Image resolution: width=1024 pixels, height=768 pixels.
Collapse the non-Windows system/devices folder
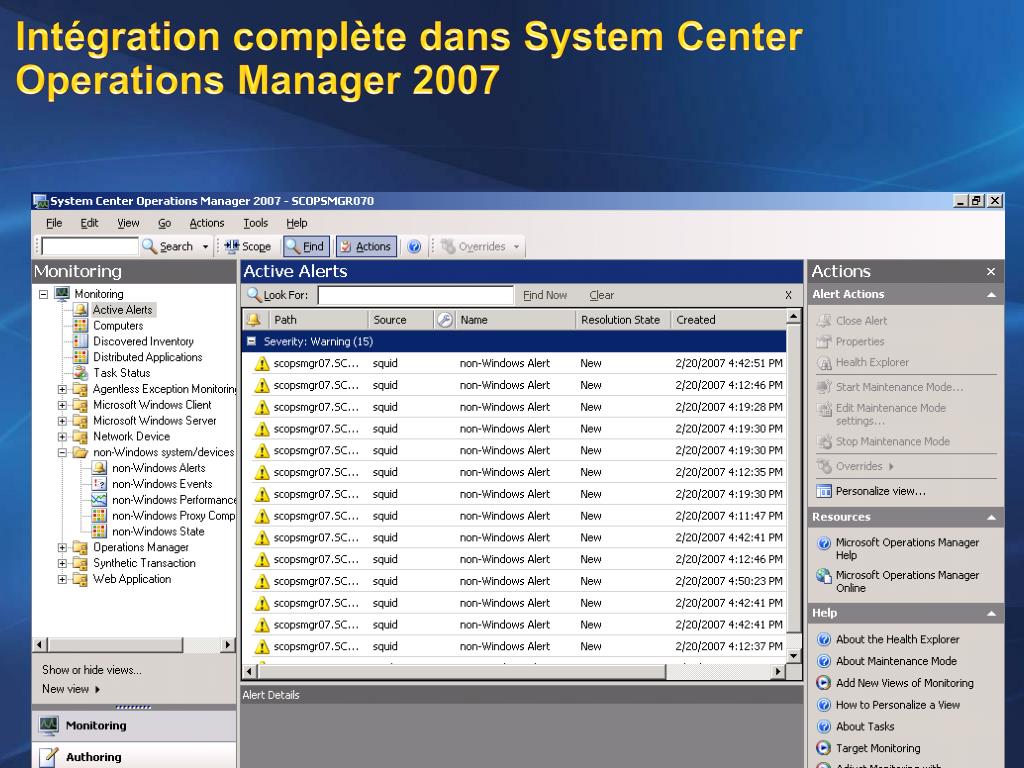click(62, 453)
